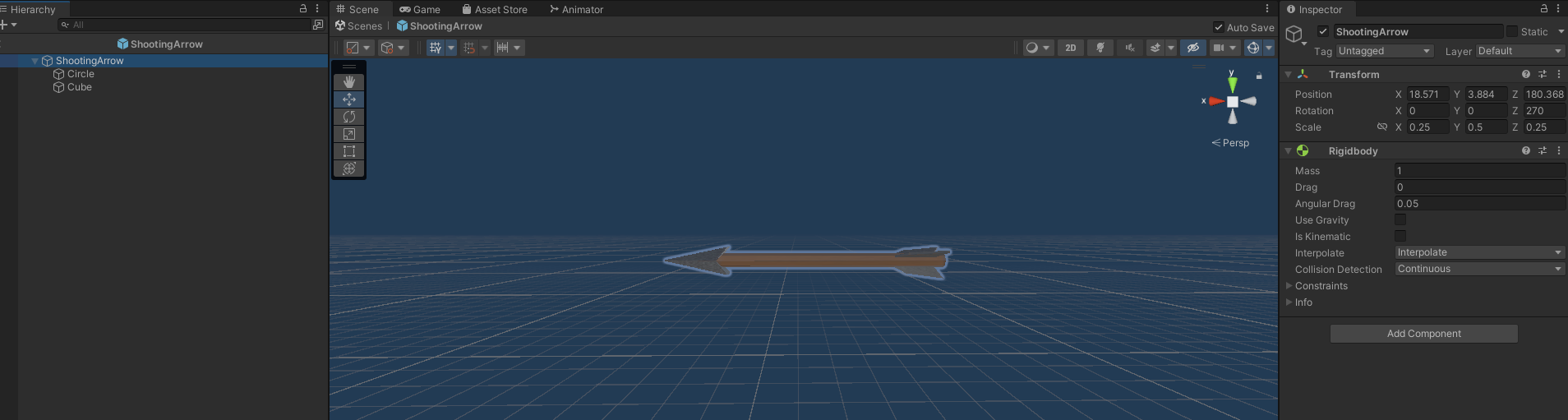Click the draw mode shading sphere

point(1032,48)
